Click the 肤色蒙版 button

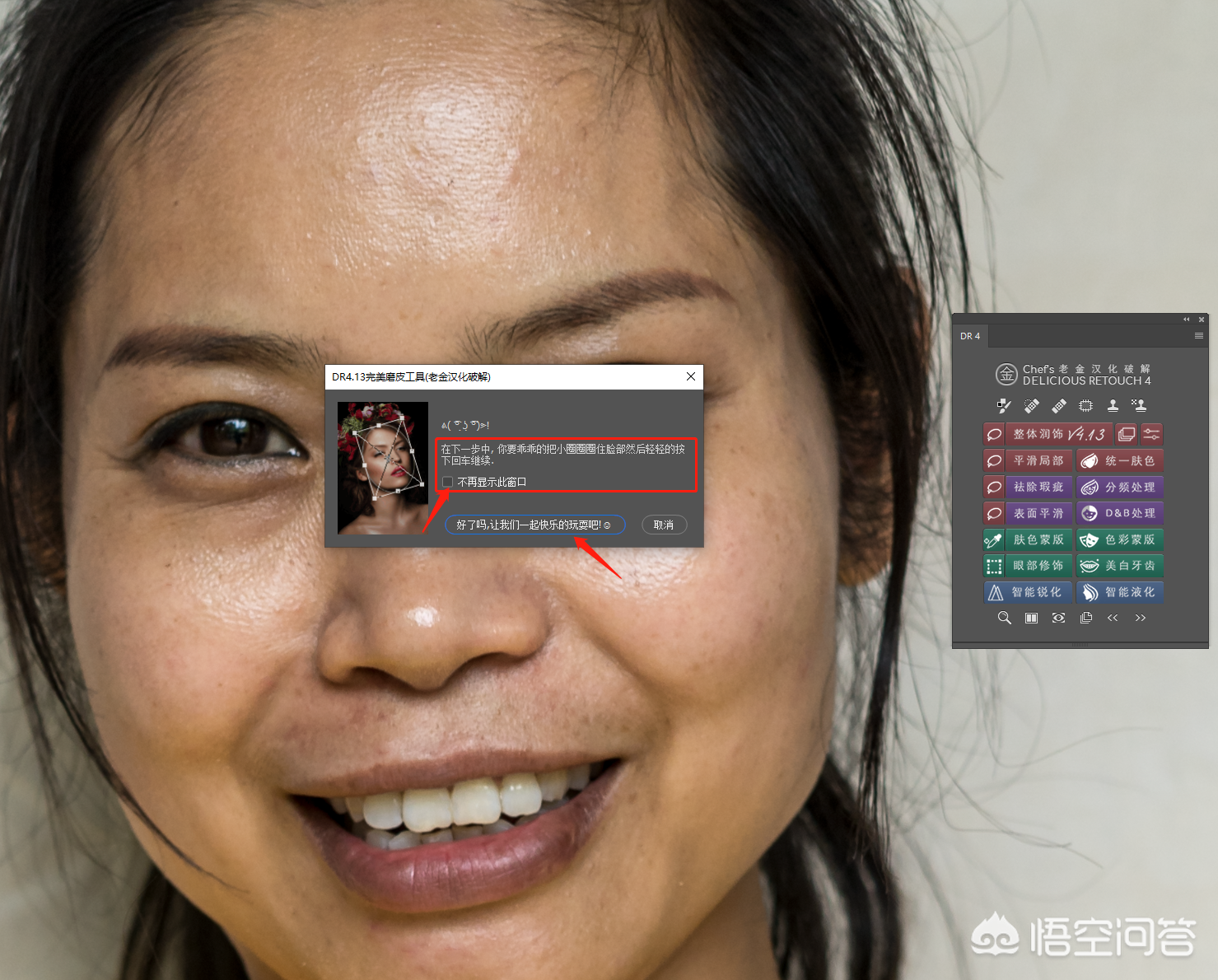[x=1038, y=539]
